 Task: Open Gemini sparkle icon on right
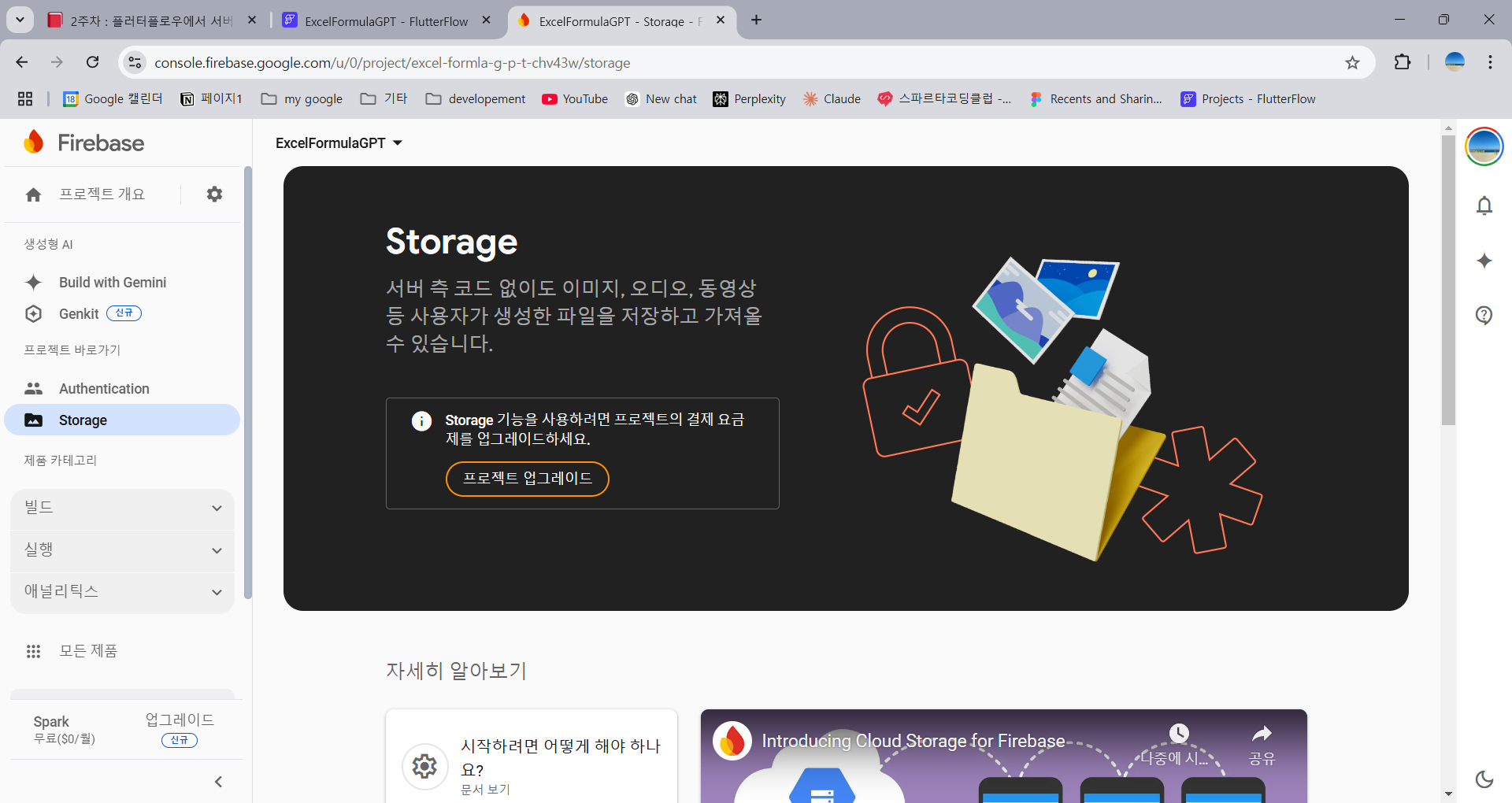pos(1484,261)
